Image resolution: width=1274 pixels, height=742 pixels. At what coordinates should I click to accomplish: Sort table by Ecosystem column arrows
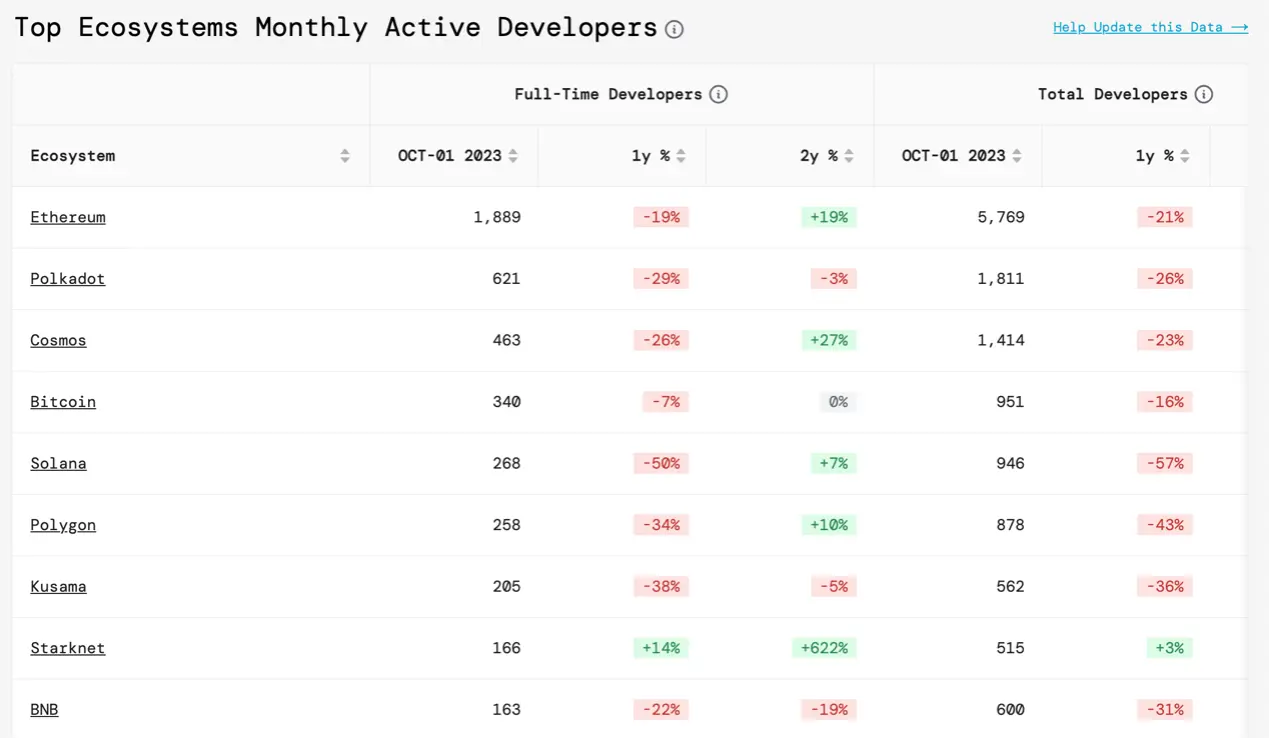345,156
